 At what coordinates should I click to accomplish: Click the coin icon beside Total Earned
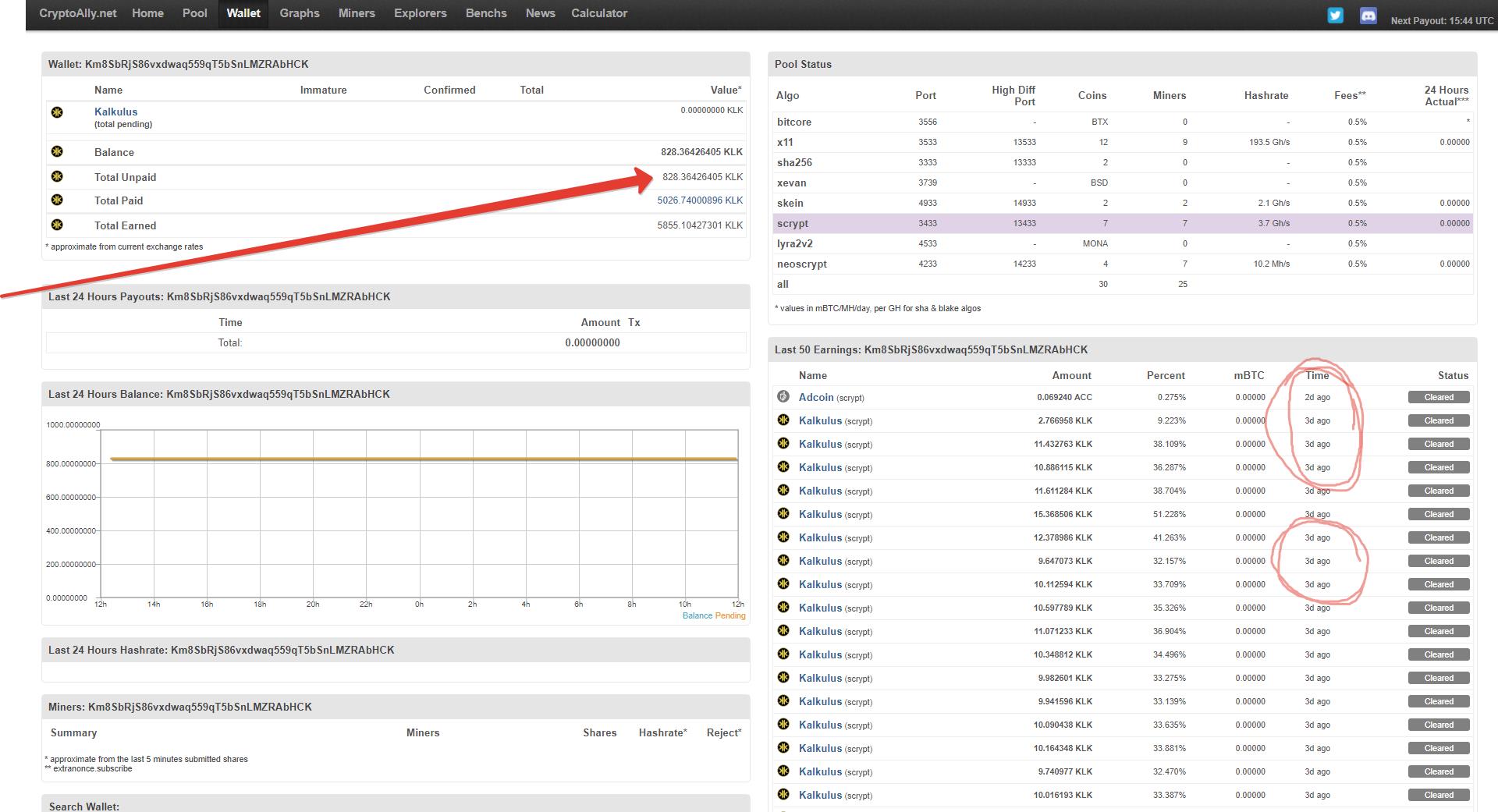57,225
